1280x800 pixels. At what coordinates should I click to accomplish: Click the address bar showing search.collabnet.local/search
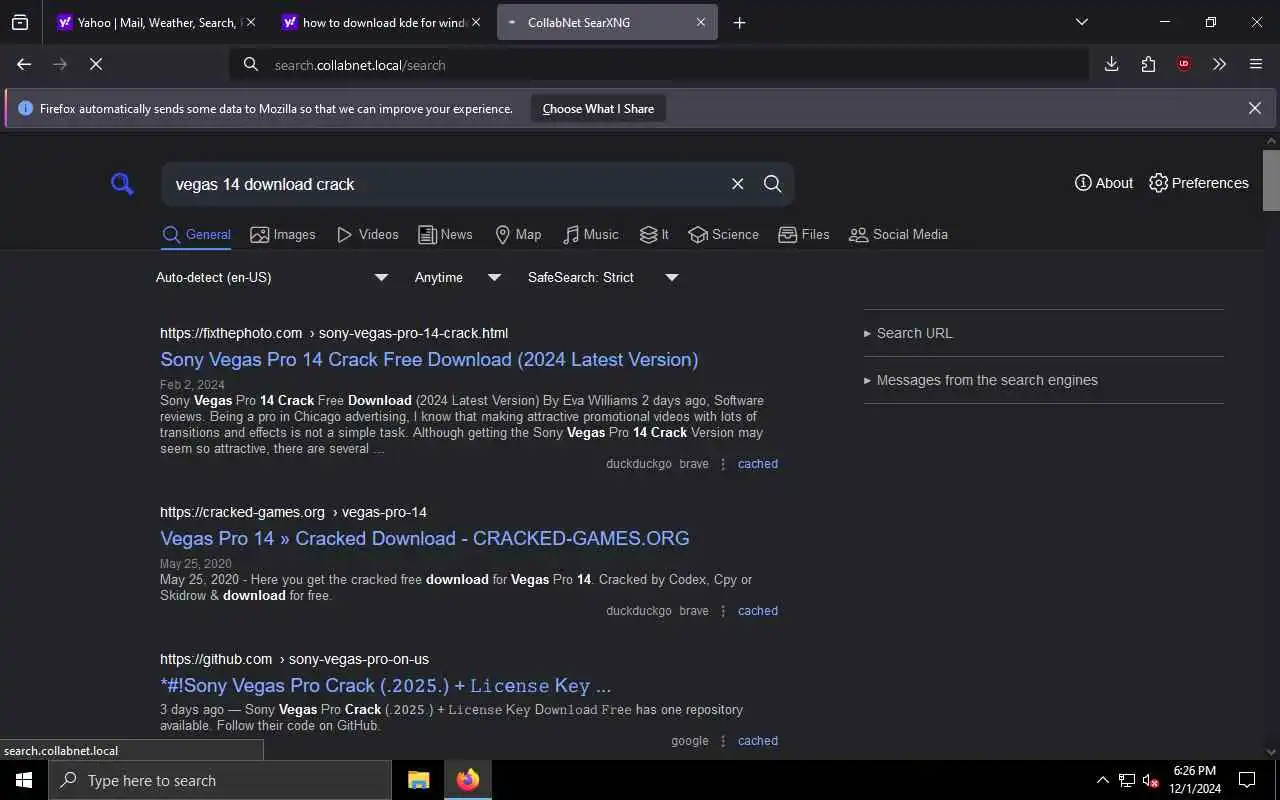pos(660,65)
